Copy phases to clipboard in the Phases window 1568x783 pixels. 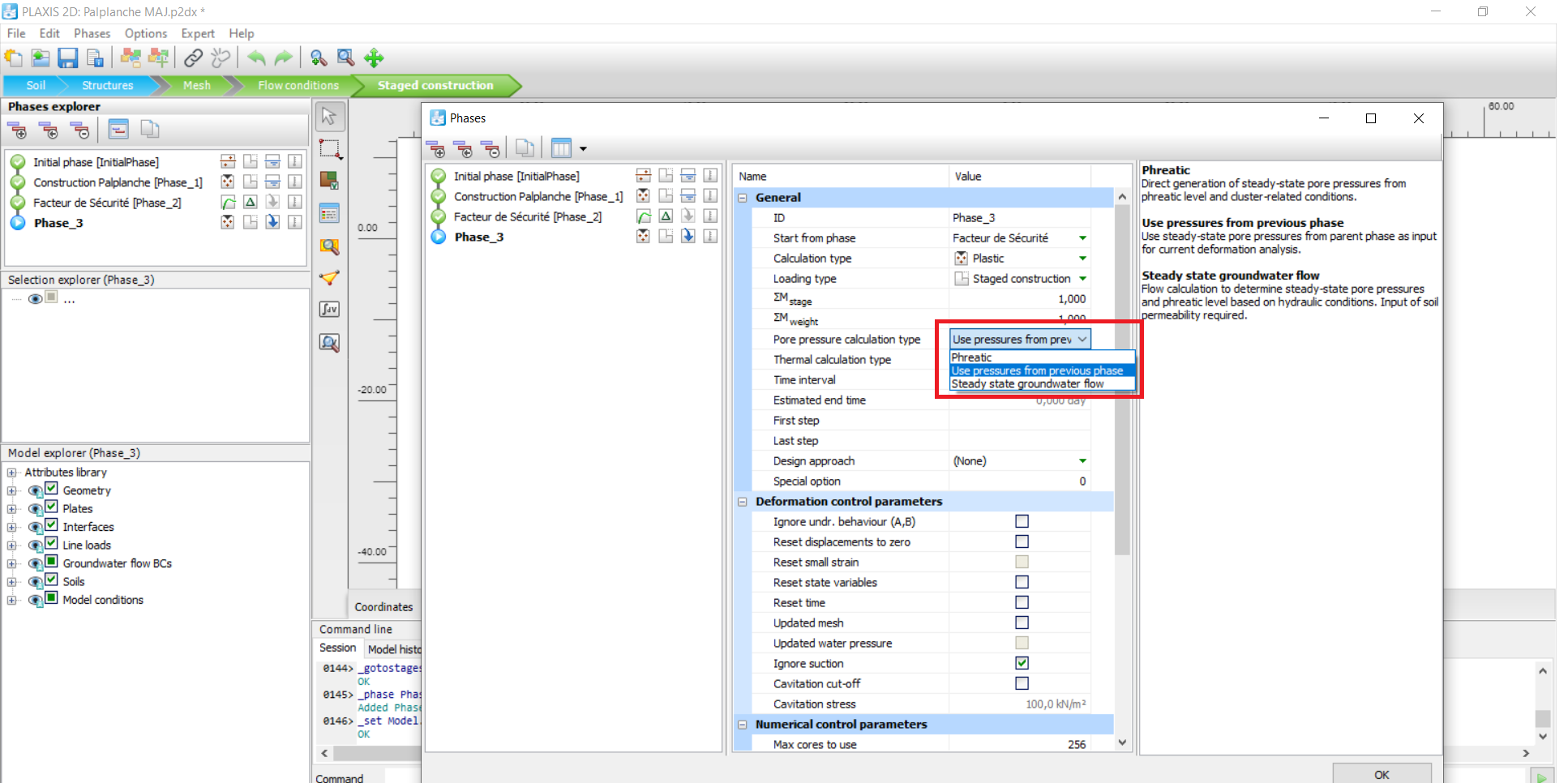point(525,148)
